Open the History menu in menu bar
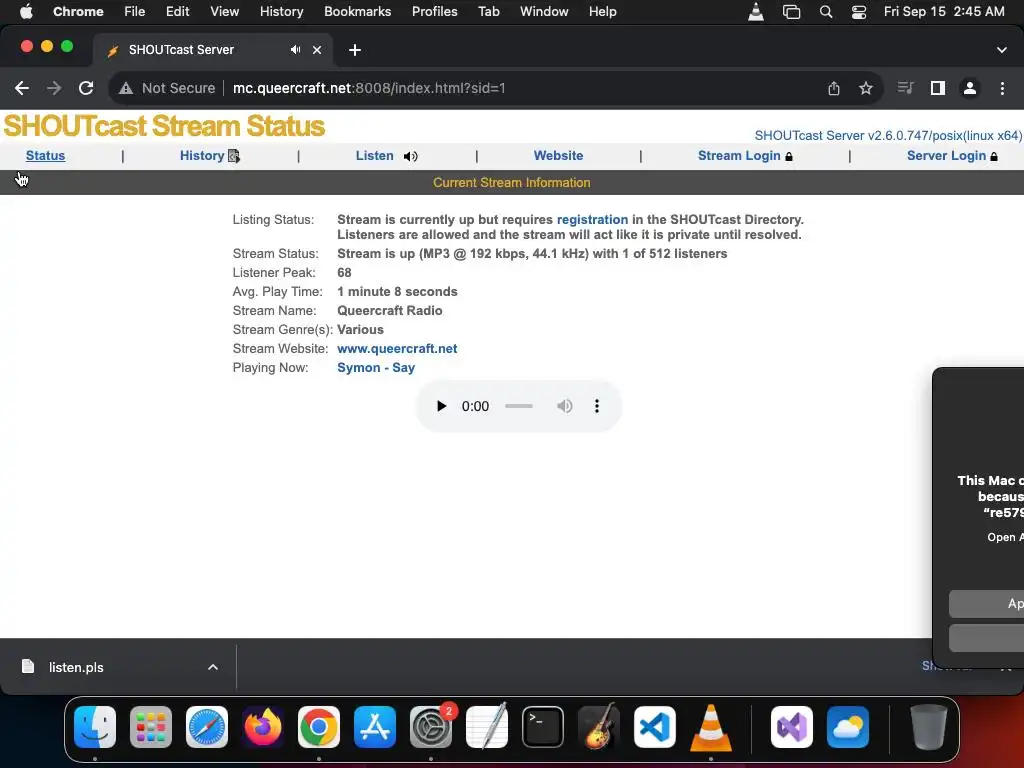Screen dimensions: 1024x768 (281, 11)
